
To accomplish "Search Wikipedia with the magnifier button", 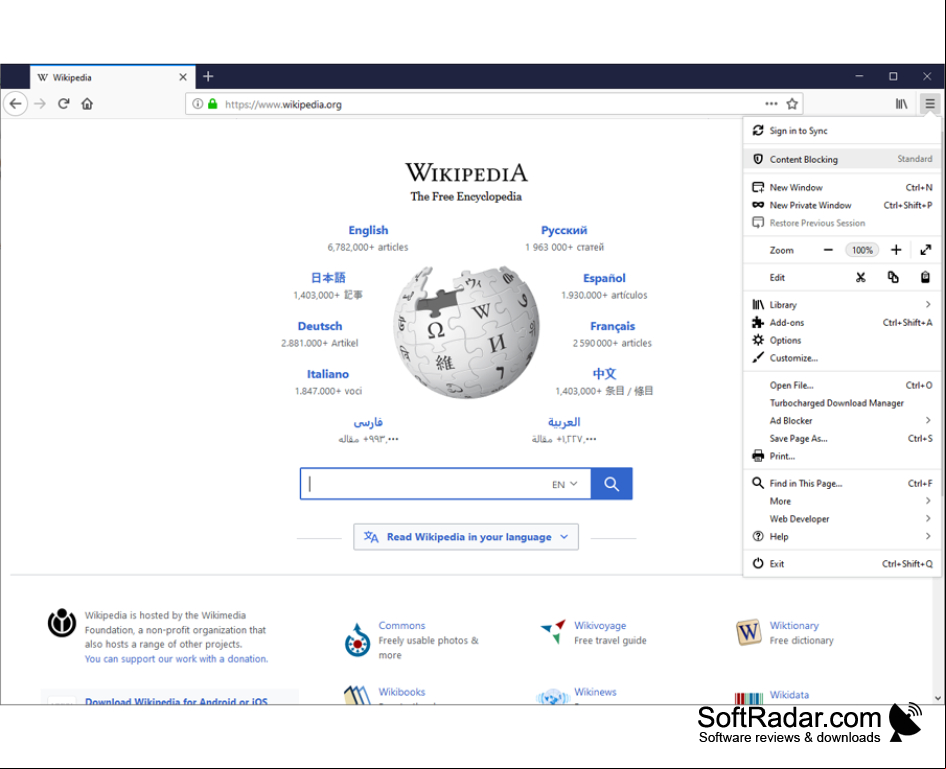I will pyautogui.click(x=612, y=484).
